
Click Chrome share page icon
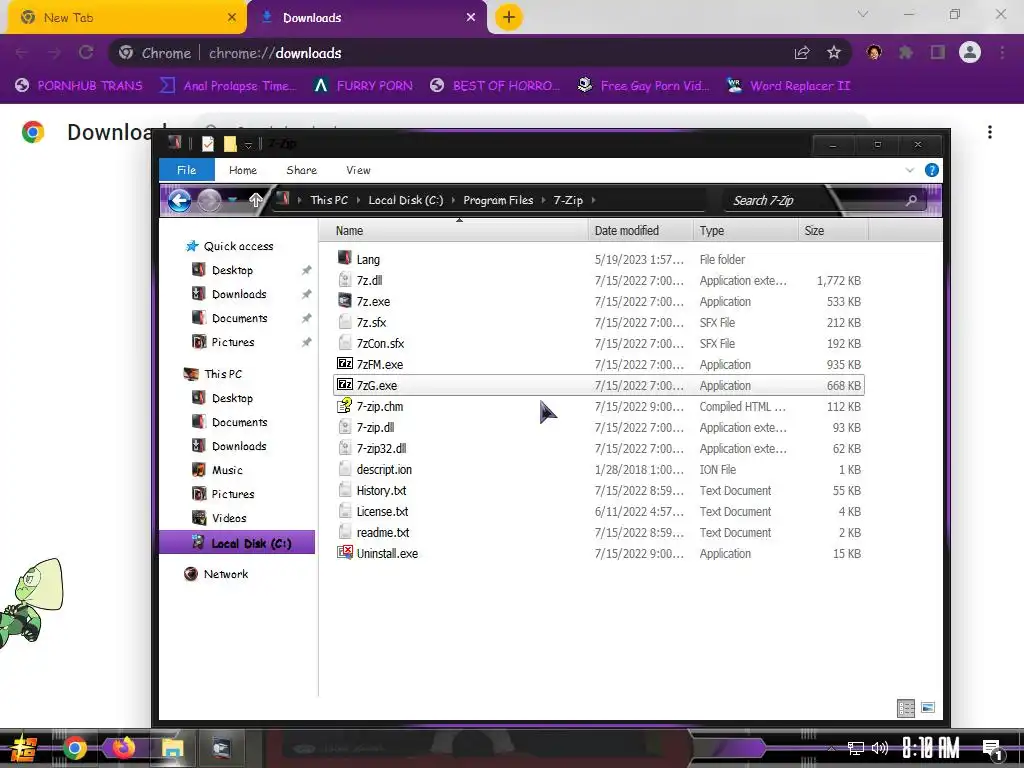[802, 53]
